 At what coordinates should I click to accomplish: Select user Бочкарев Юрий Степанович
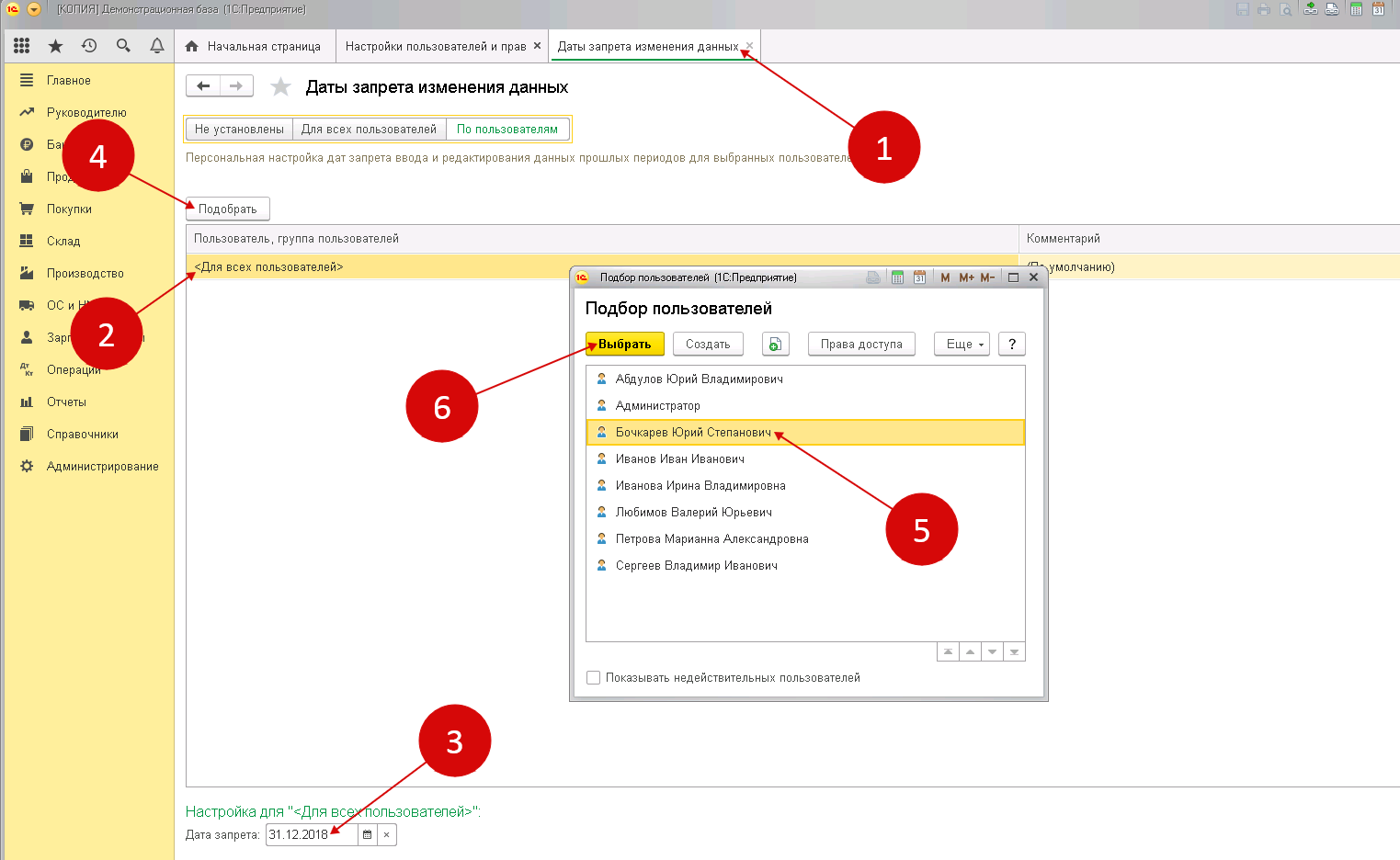point(805,433)
